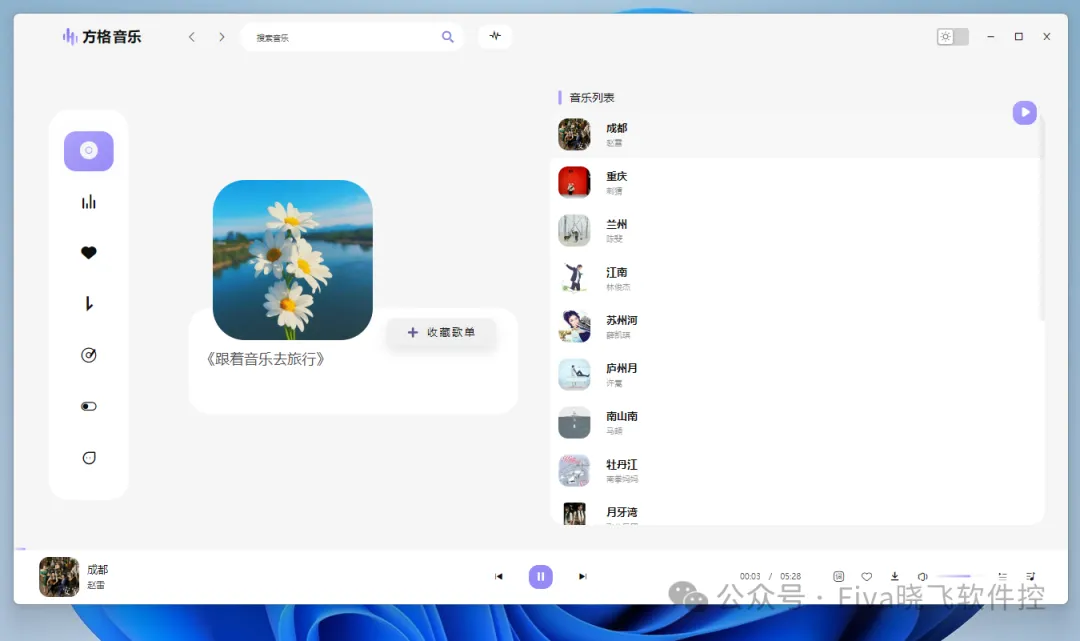Like current song with player heart icon

866,576
